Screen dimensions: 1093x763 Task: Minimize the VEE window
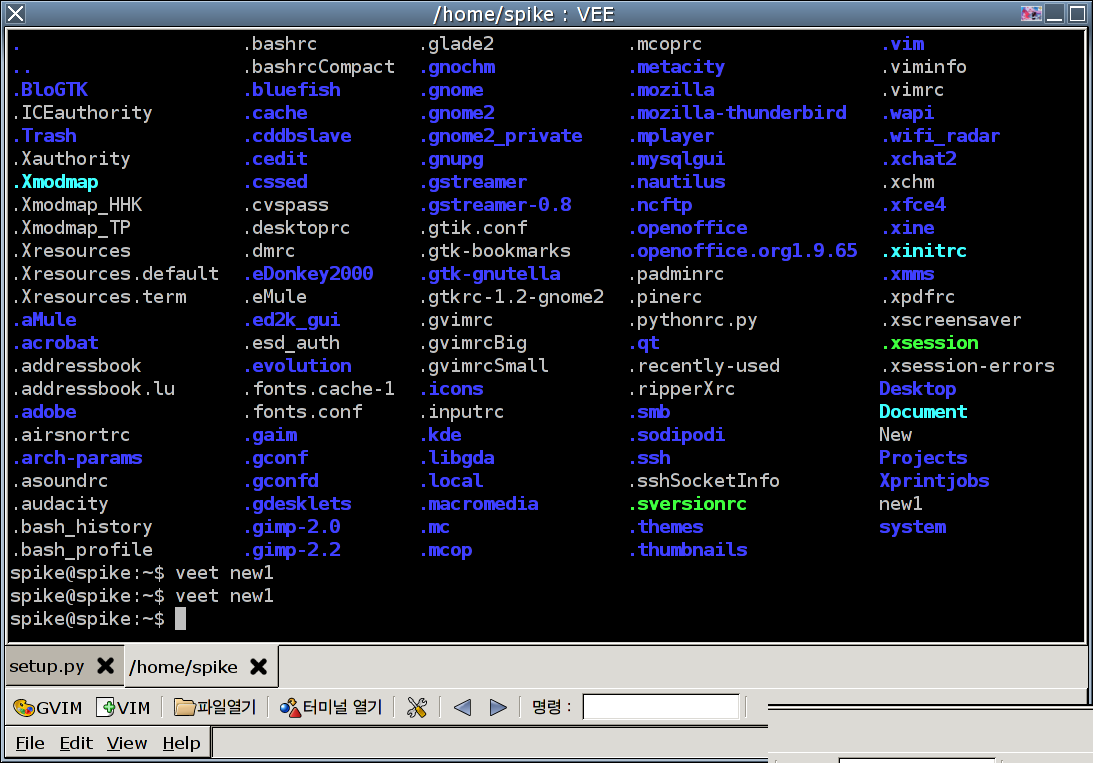[x=1054, y=14]
